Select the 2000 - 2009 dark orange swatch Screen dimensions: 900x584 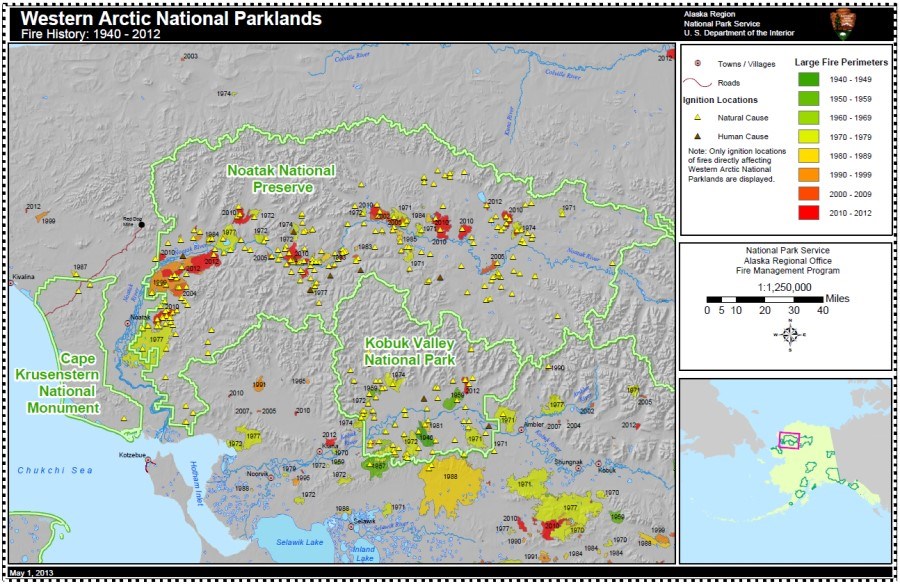tap(809, 194)
